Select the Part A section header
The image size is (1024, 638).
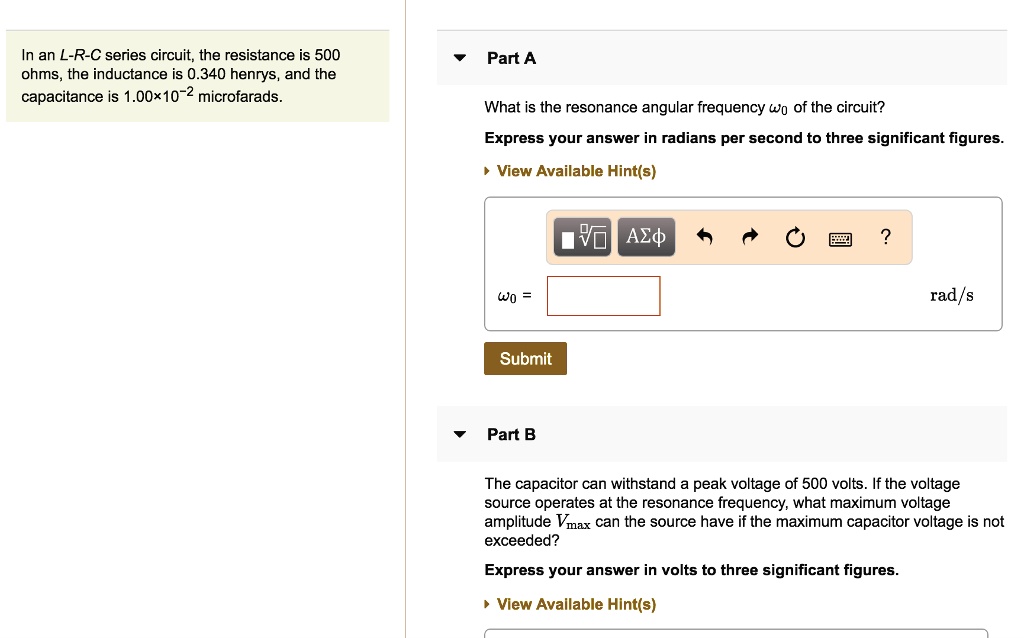pos(511,58)
